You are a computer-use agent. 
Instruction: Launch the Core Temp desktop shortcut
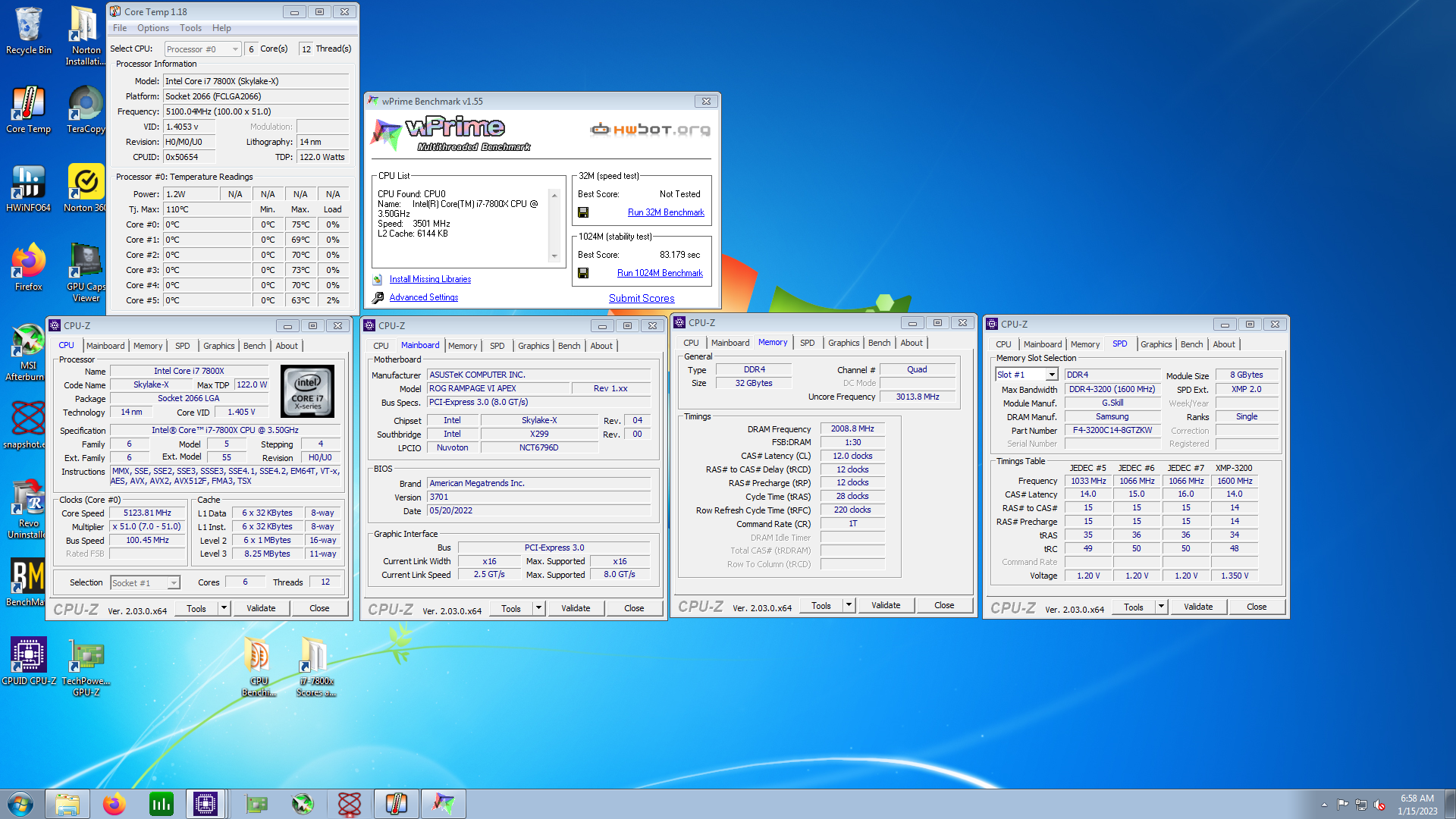(x=28, y=109)
